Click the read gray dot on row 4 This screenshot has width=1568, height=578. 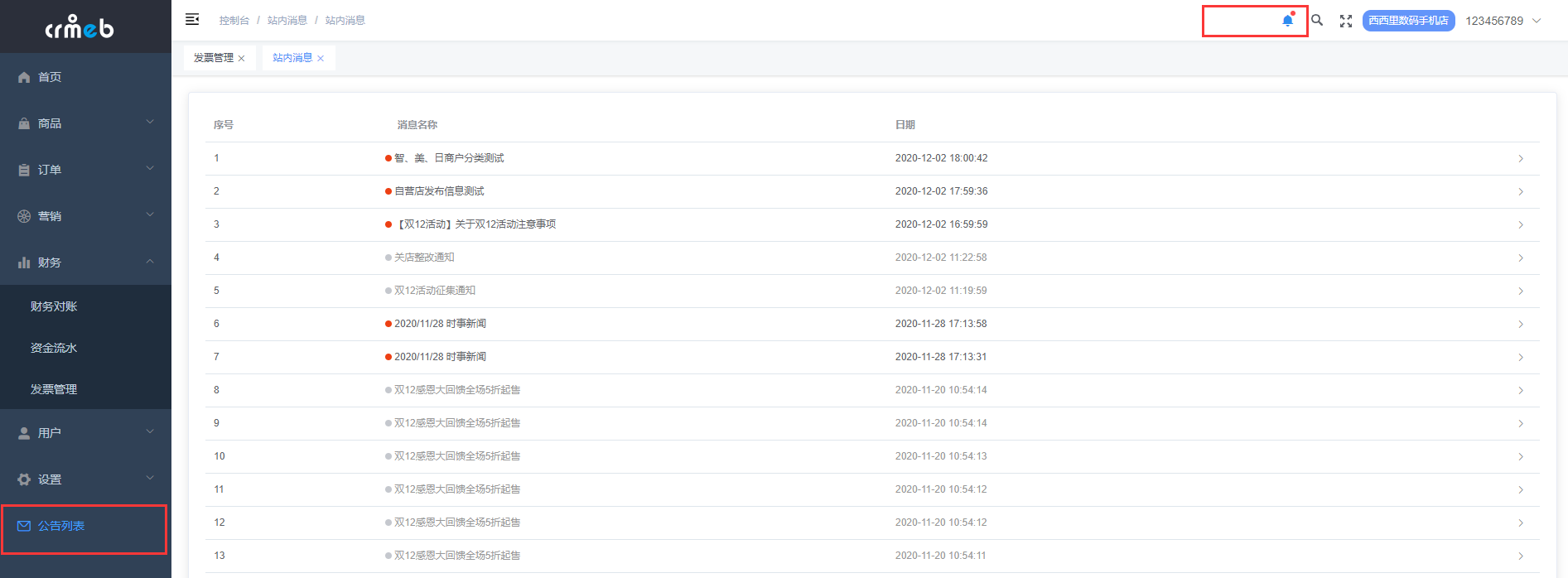point(388,258)
